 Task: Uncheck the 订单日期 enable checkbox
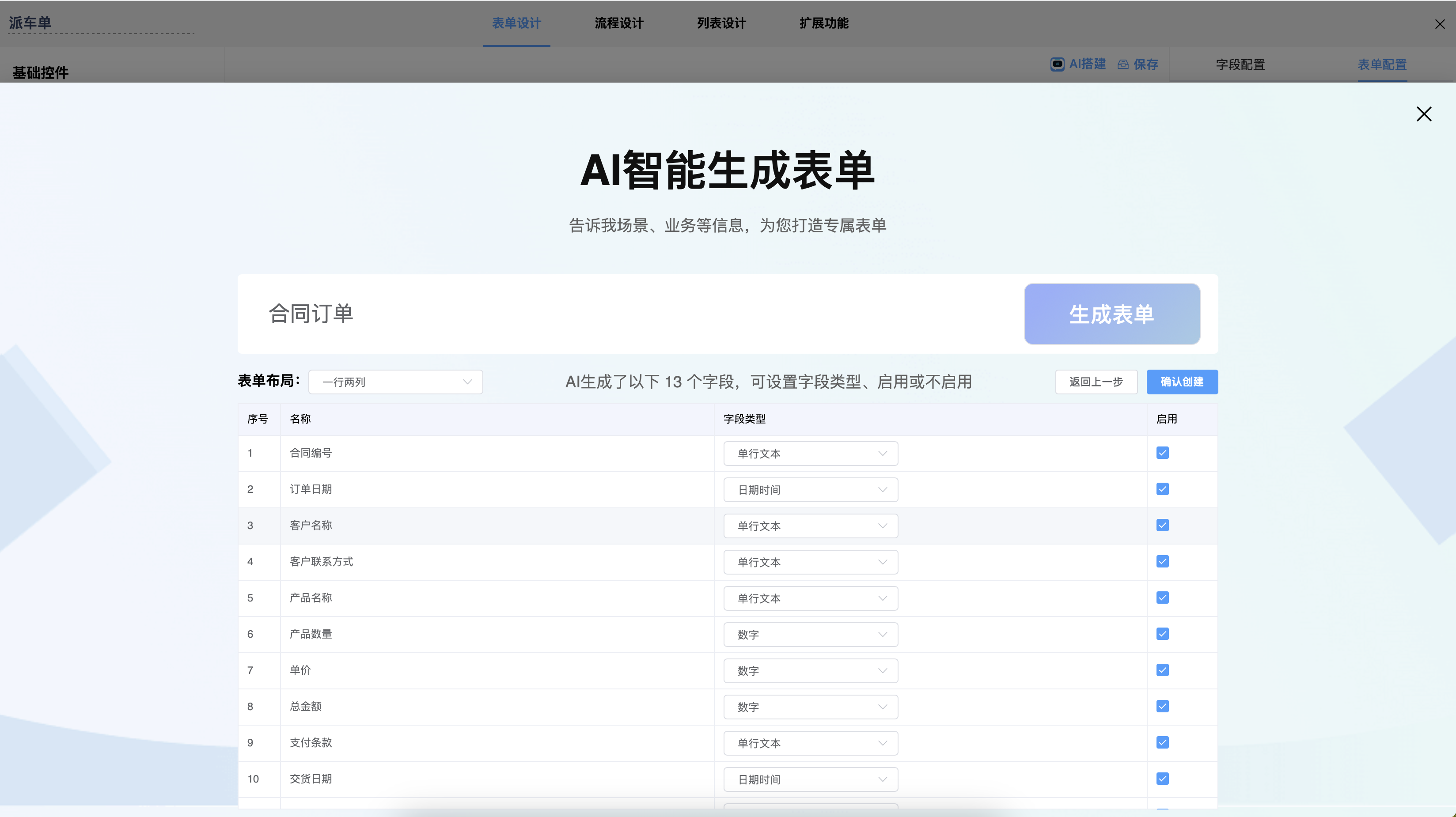[1162, 489]
